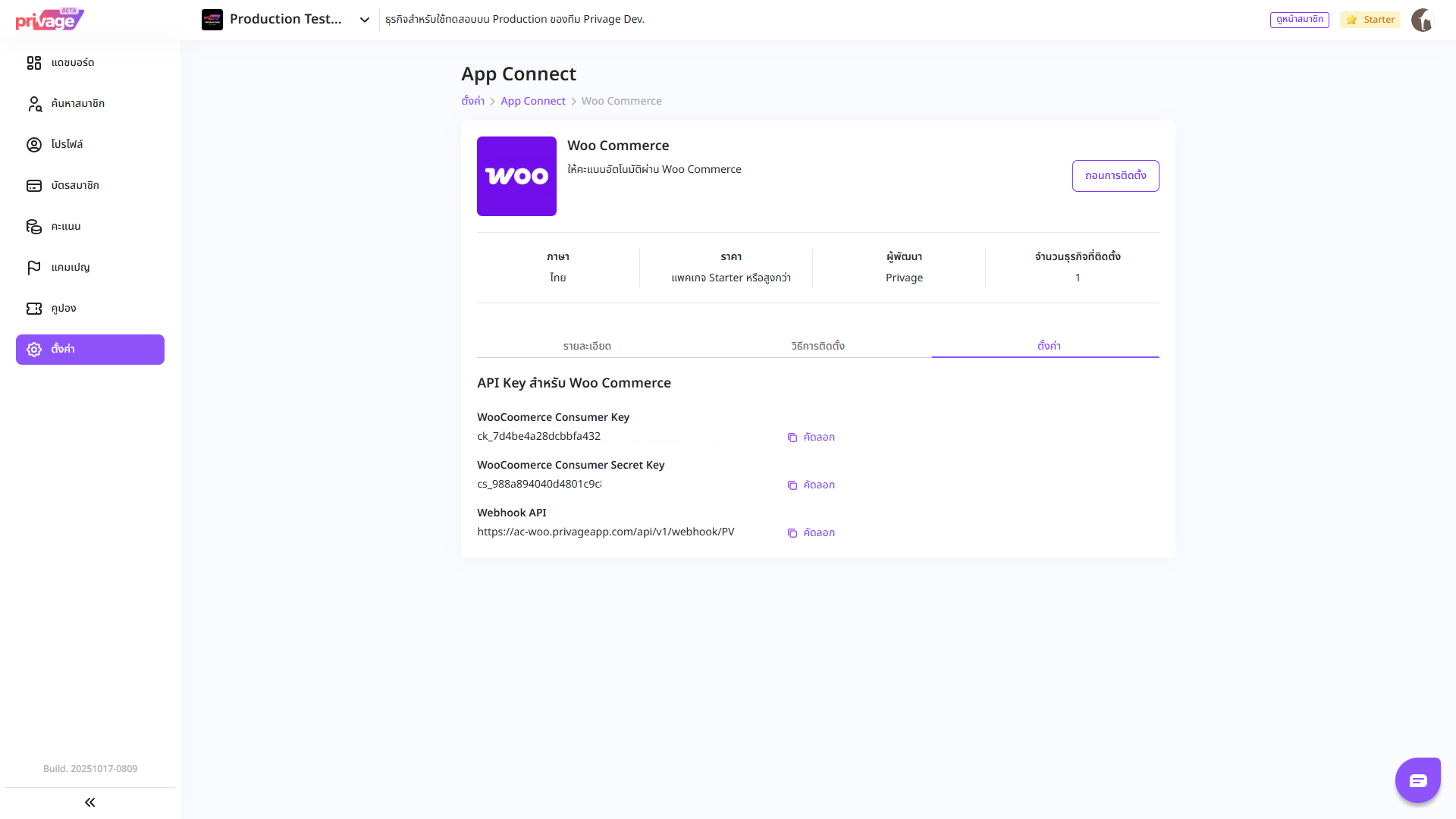
Task: Switch to the วิธีการติดตั้ง tab
Action: click(817, 346)
